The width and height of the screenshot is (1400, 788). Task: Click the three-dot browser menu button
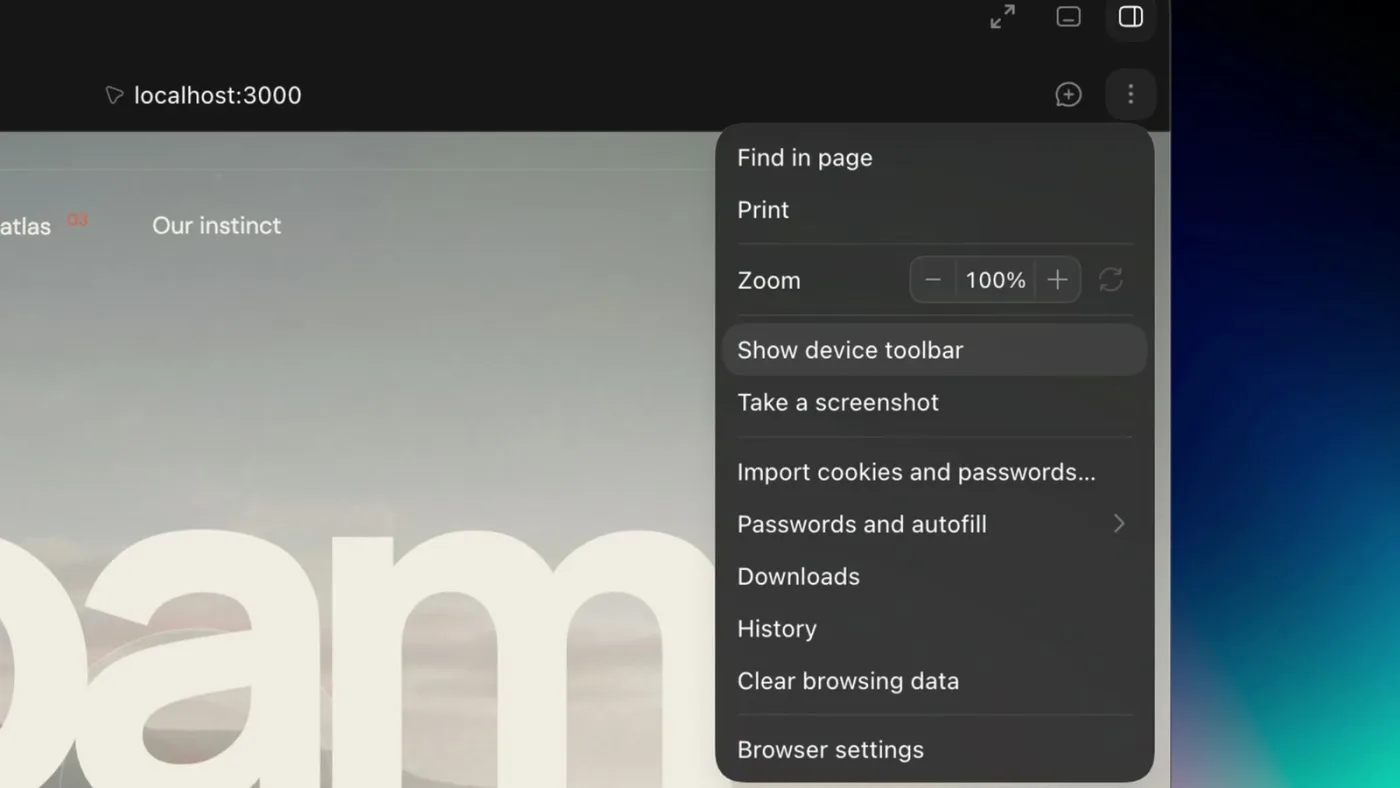[x=1131, y=94]
